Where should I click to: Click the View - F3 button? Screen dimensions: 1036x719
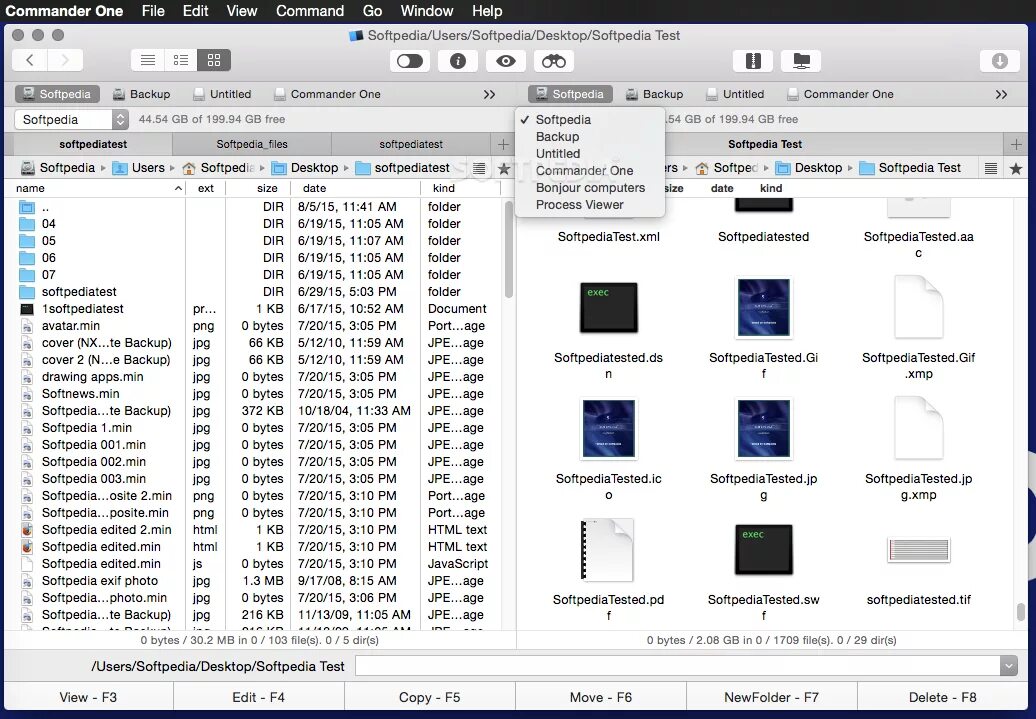point(88,698)
